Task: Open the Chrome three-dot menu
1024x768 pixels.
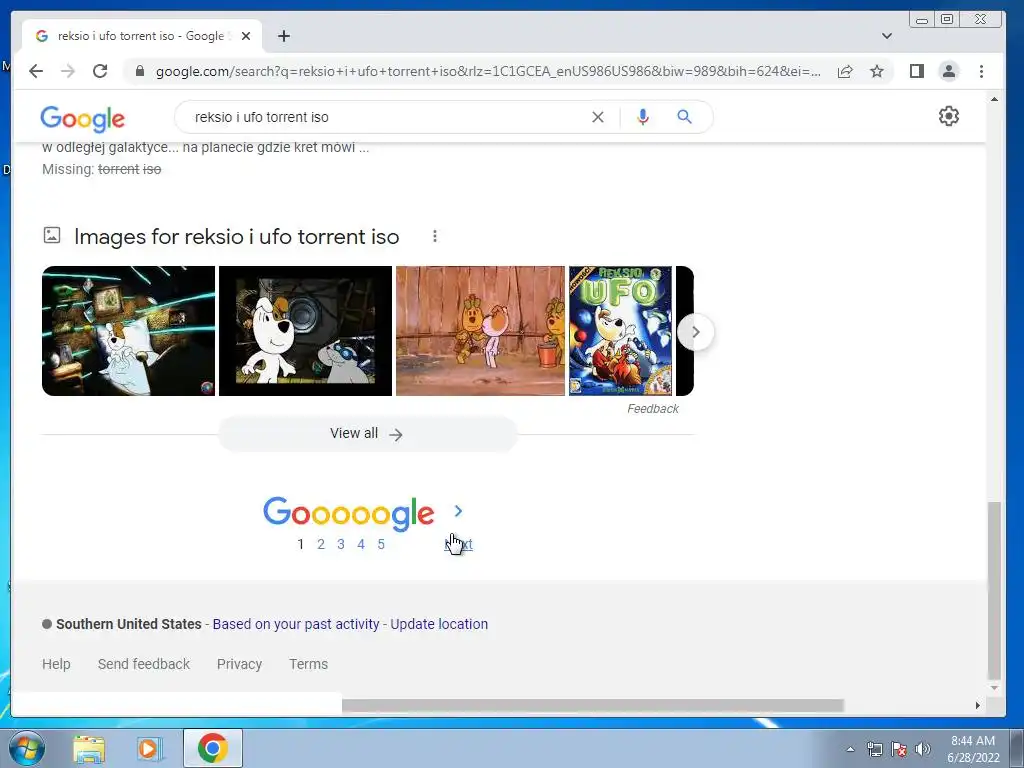Action: point(982,71)
